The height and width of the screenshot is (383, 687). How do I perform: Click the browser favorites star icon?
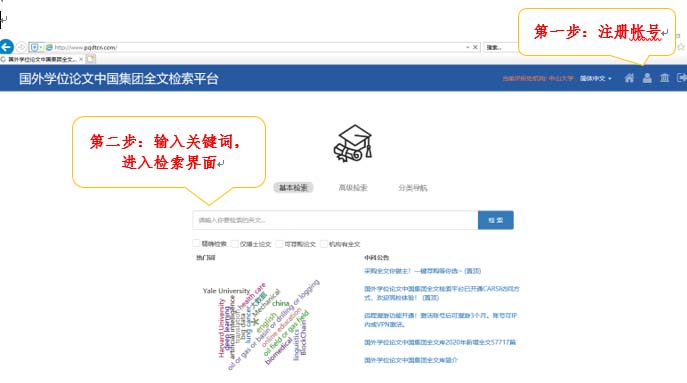[681, 47]
